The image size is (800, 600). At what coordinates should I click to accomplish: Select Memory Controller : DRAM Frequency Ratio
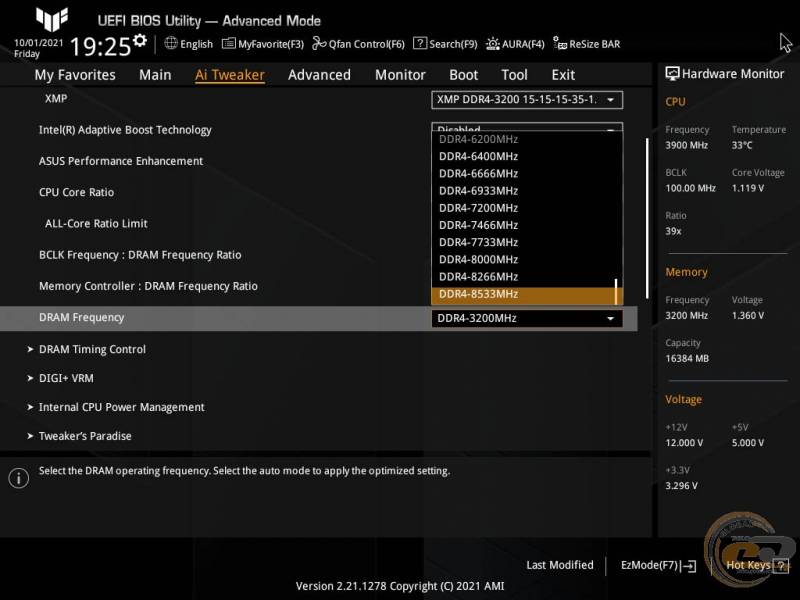[148, 286]
